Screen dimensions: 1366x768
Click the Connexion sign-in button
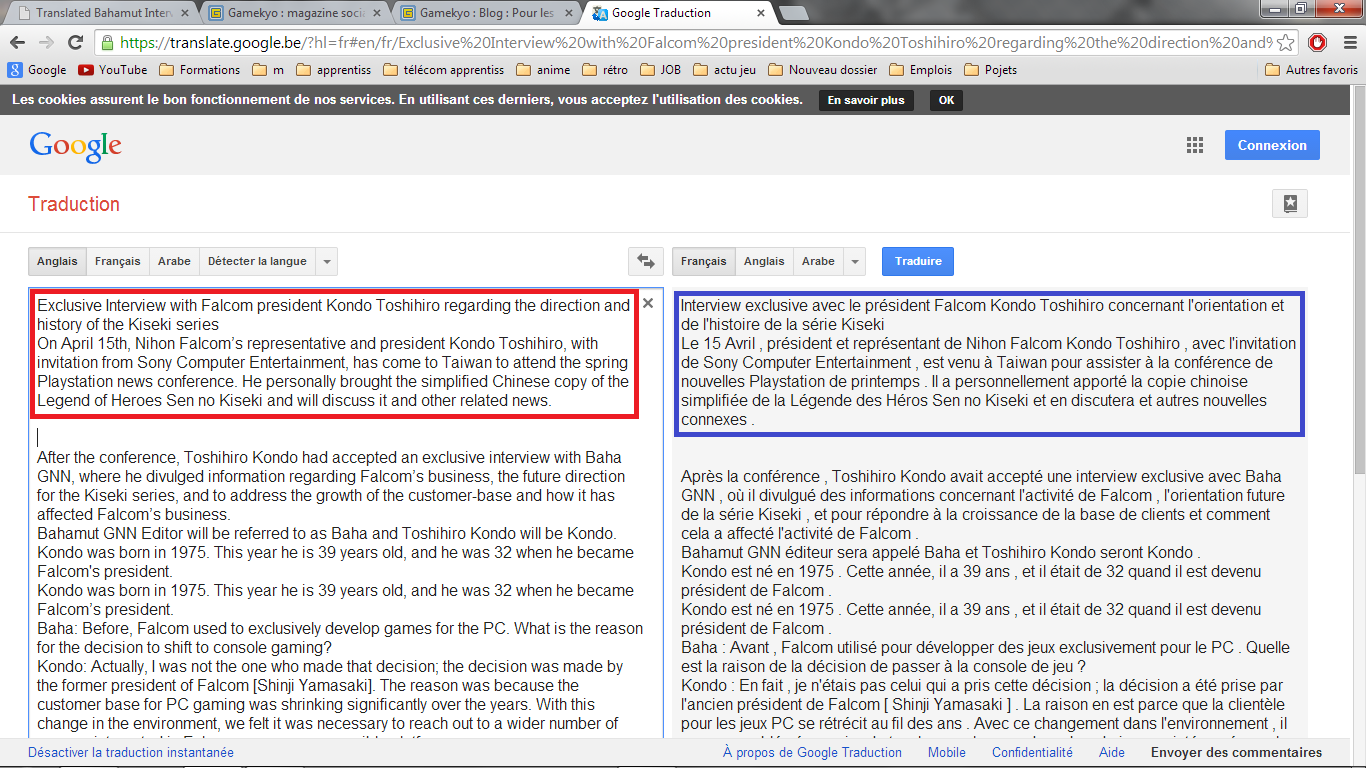pos(1272,145)
